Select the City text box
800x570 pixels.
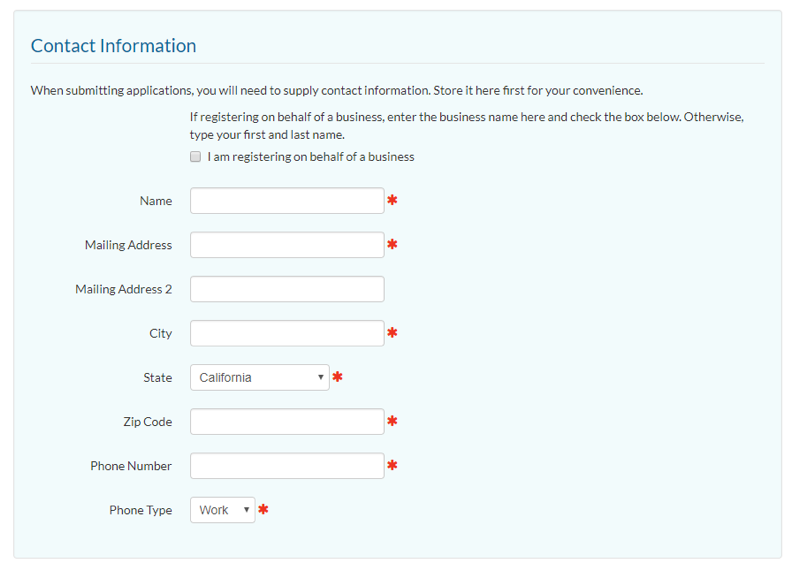pyautogui.click(x=287, y=333)
